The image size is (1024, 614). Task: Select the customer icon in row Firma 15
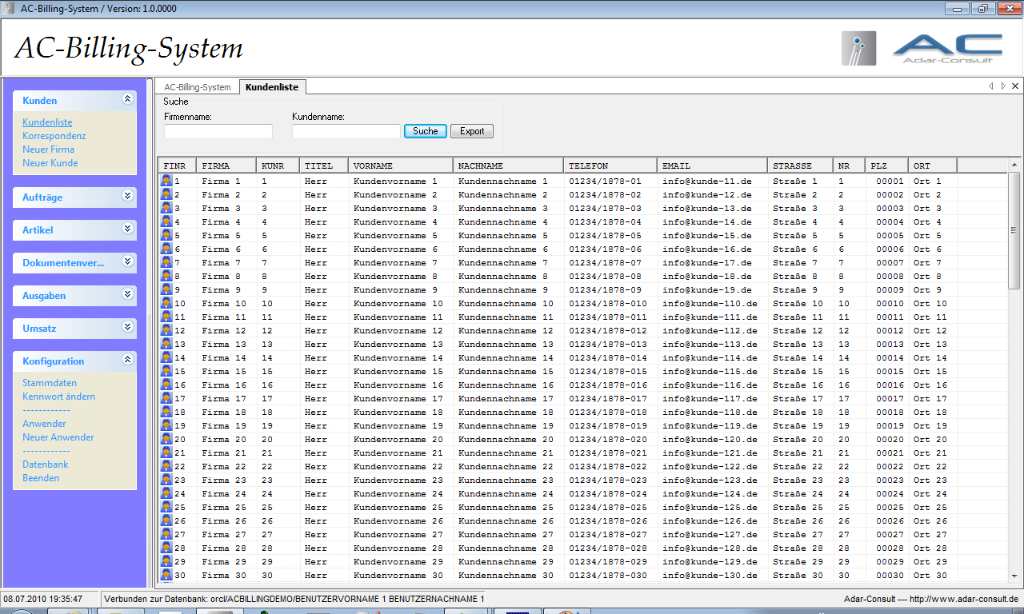tap(167, 371)
